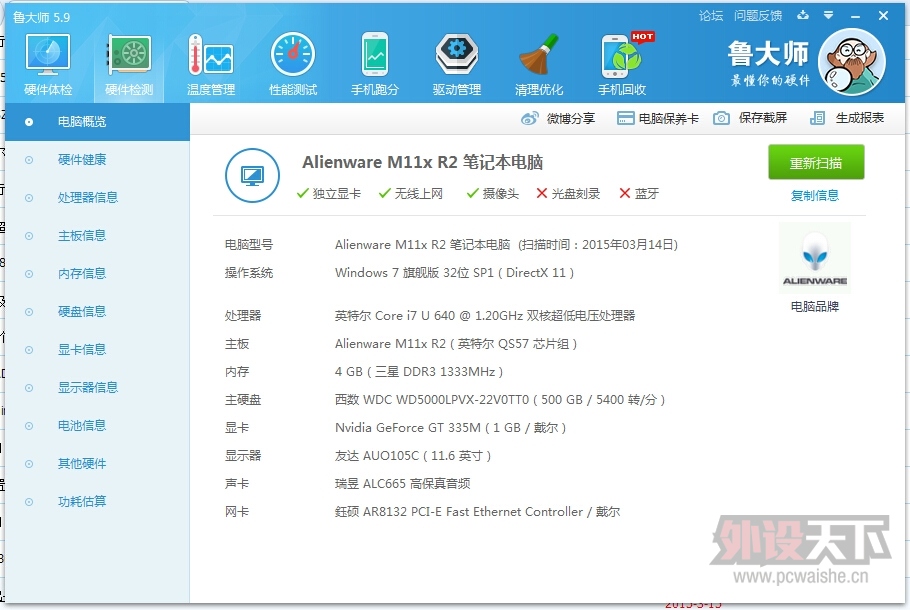Click the 光盘刻录 feature indicator
The width and height of the screenshot is (910, 610).
(568, 194)
